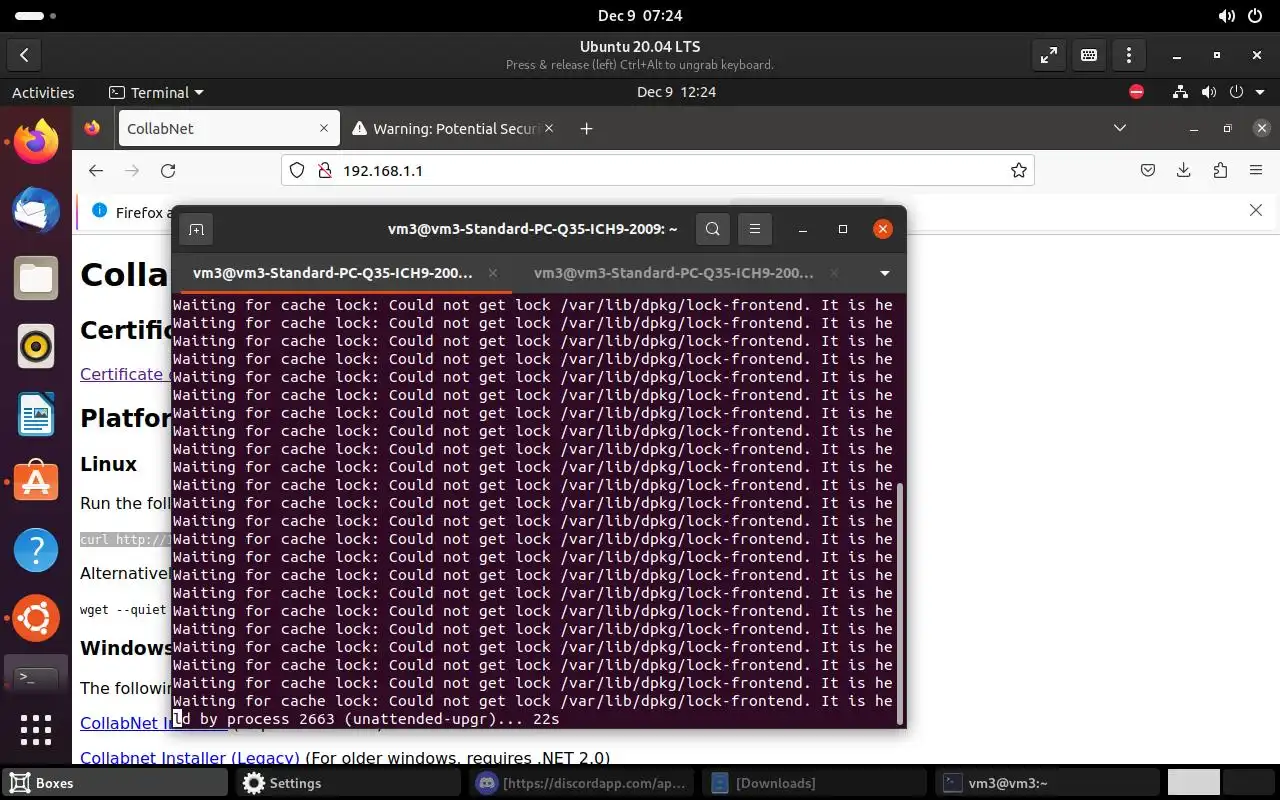Switch to Settings in the taskbar
The image size is (1280, 800).
coord(349,783)
